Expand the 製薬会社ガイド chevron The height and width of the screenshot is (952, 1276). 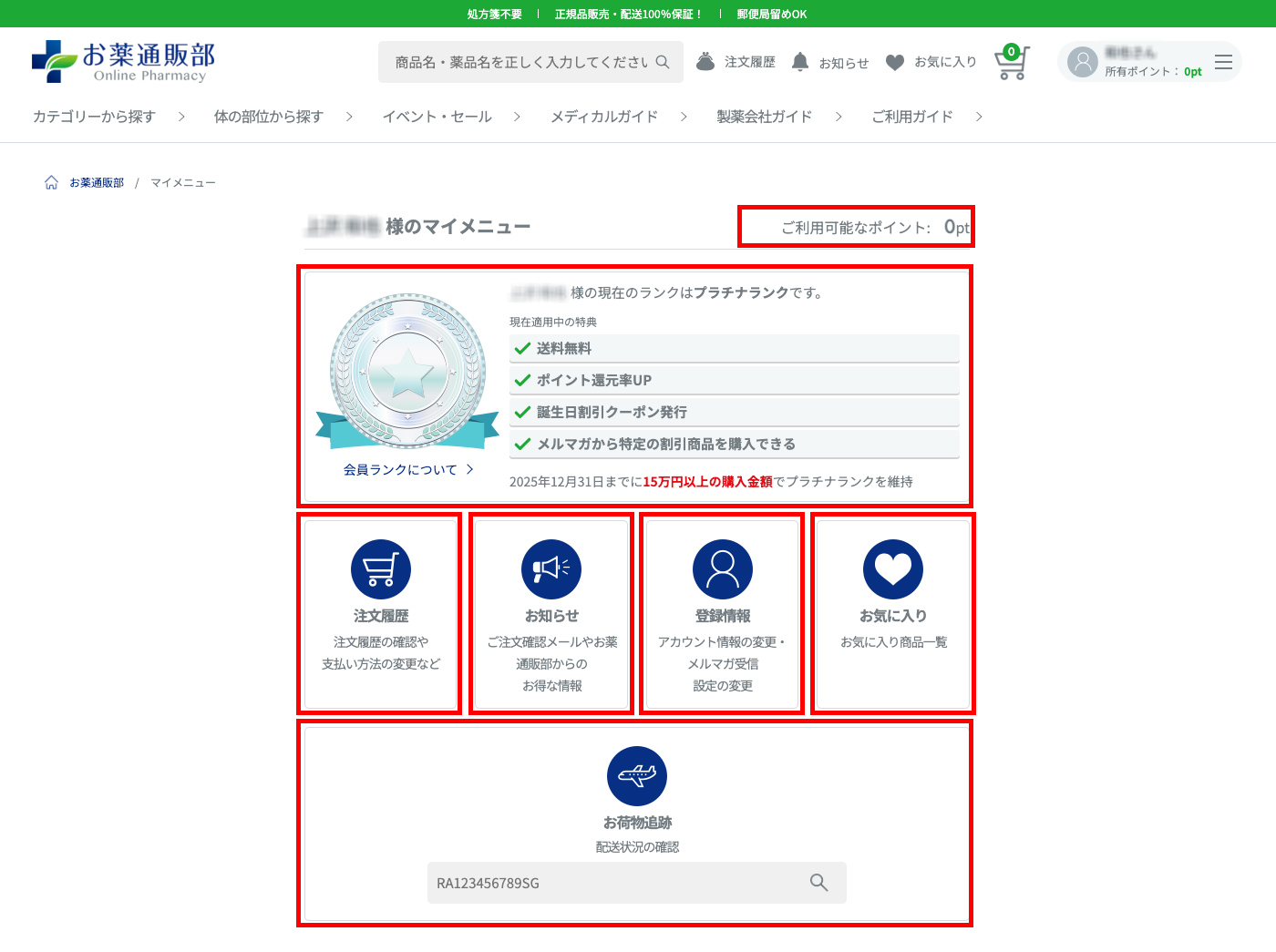pos(838,117)
